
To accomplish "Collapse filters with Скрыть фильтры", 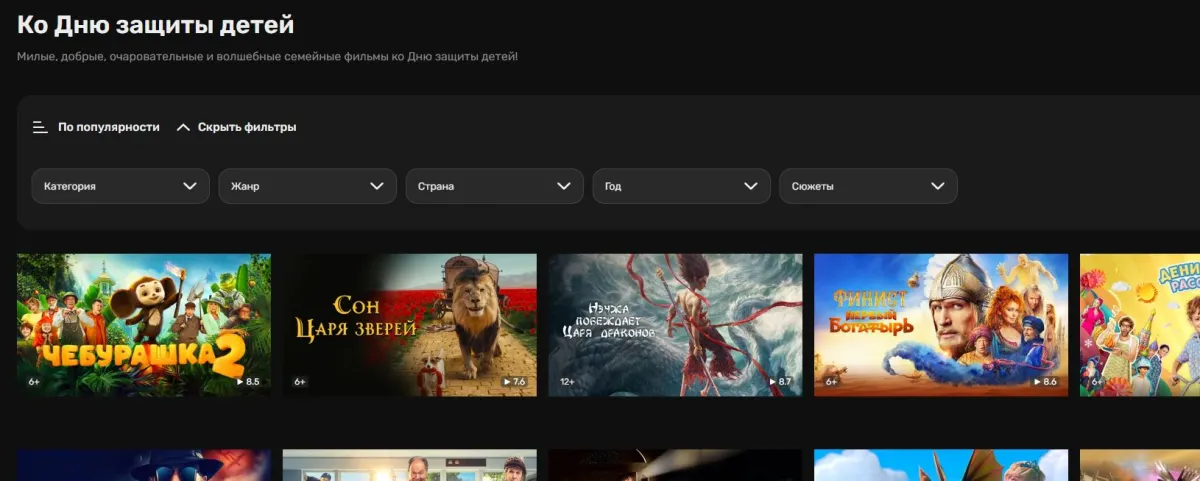I will [247, 127].
